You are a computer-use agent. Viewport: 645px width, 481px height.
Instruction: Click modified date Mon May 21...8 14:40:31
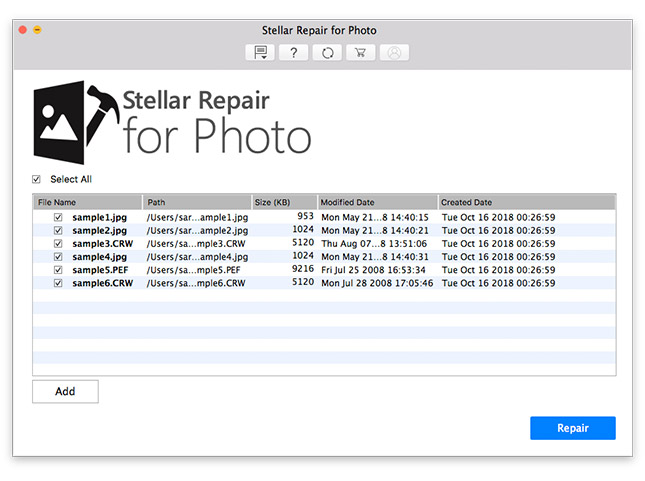click(375, 257)
